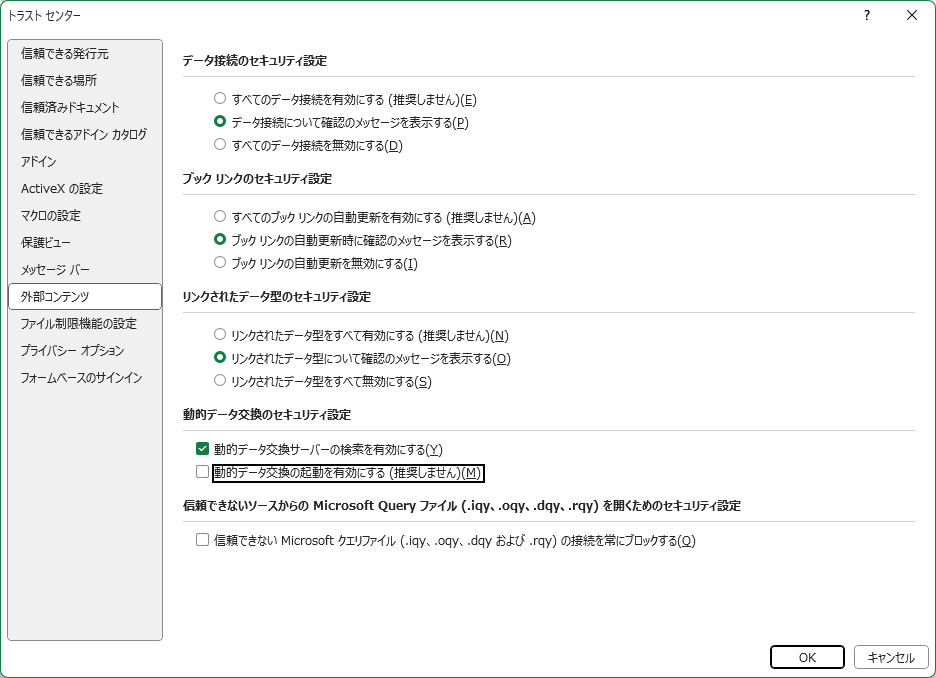Close the トラスト センター dialog
936x678 pixels.
tap(912, 16)
